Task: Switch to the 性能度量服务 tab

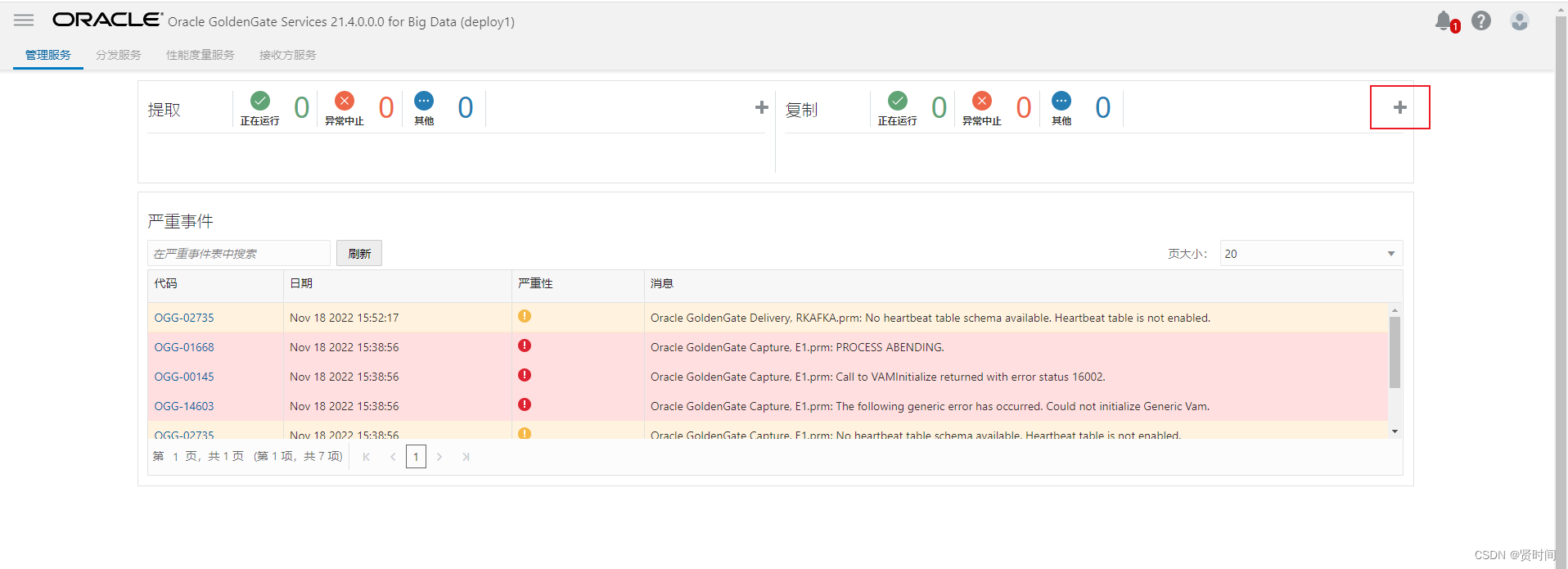Action: click(201, 55)
